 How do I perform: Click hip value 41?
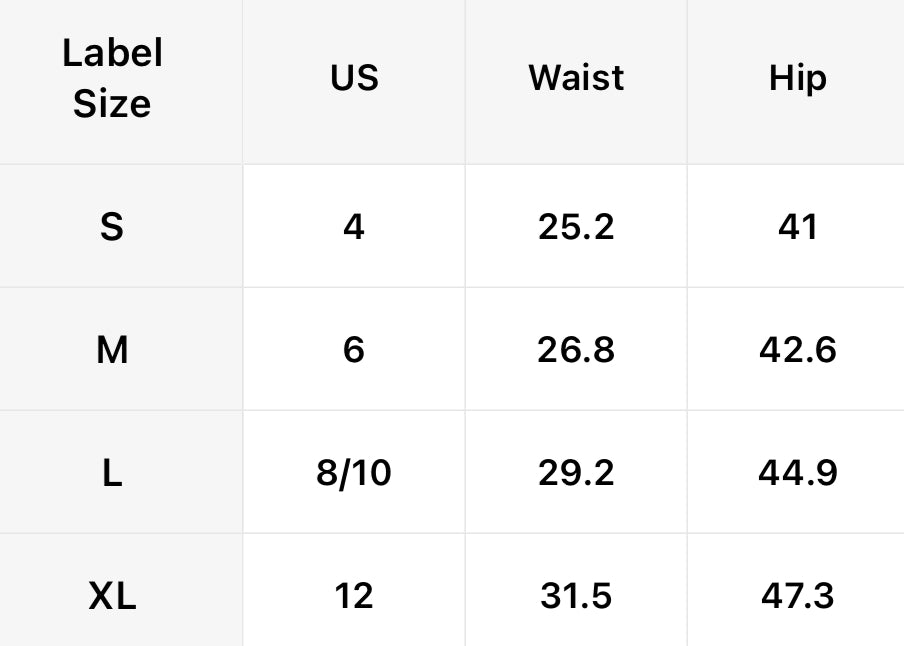point(797,227)
